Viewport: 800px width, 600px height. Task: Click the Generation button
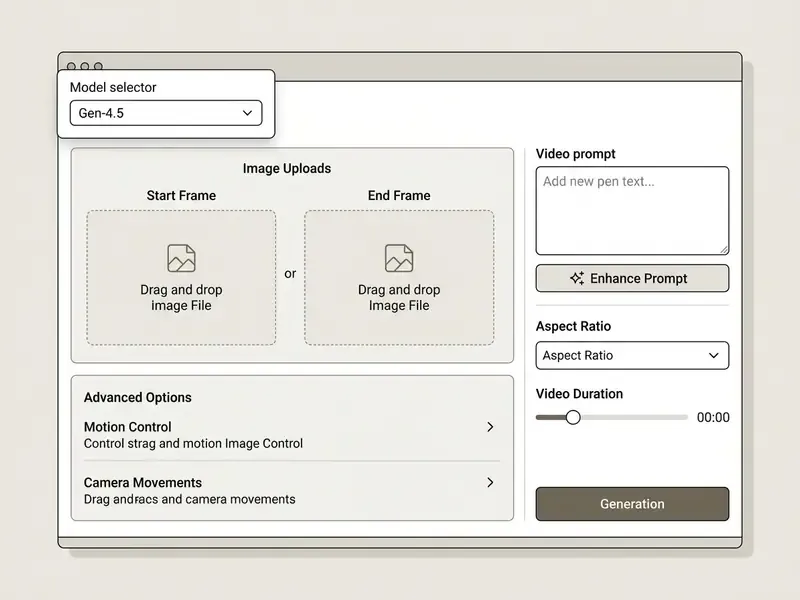(632, 504)
